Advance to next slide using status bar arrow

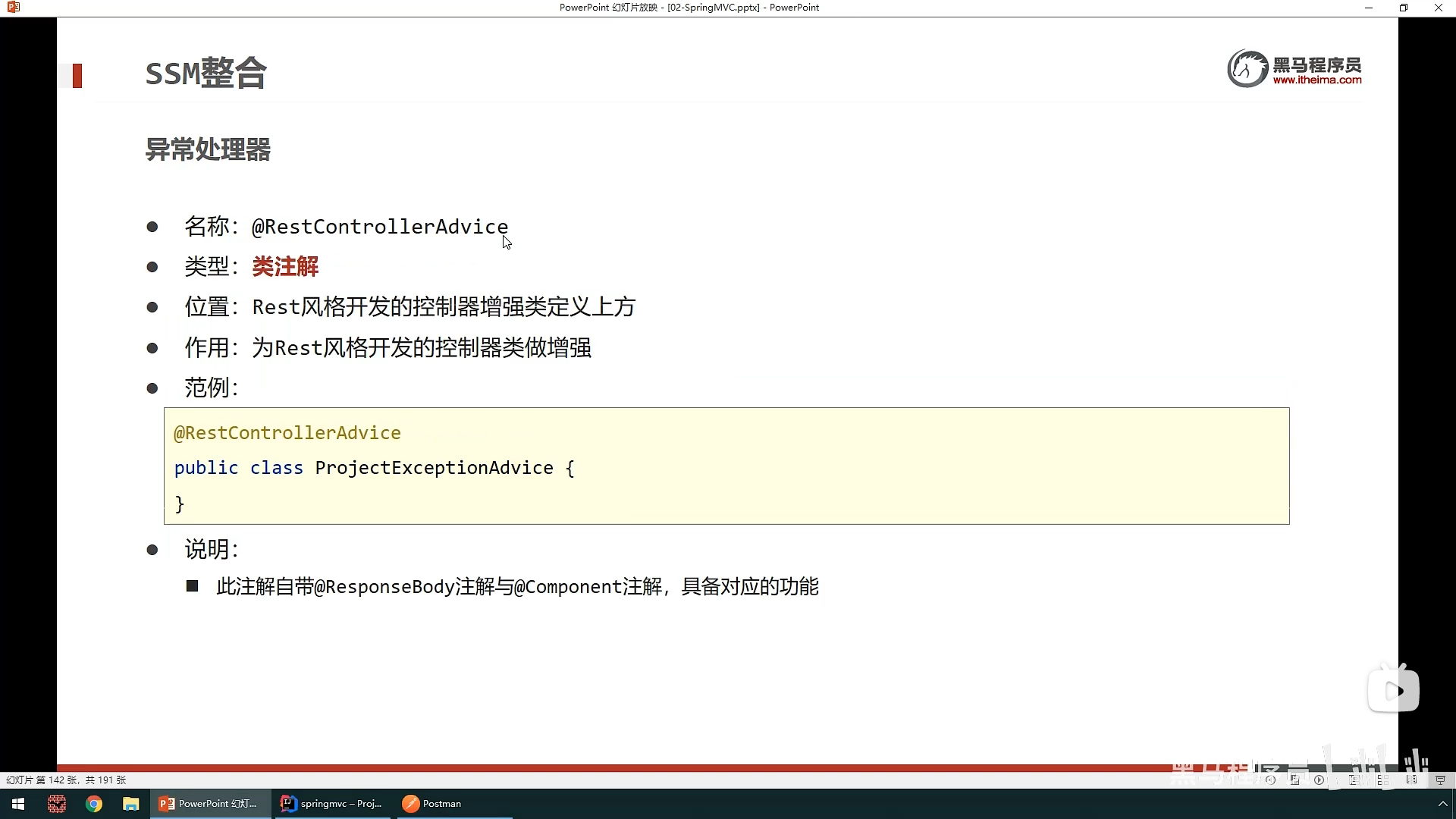click(1319, 780)
